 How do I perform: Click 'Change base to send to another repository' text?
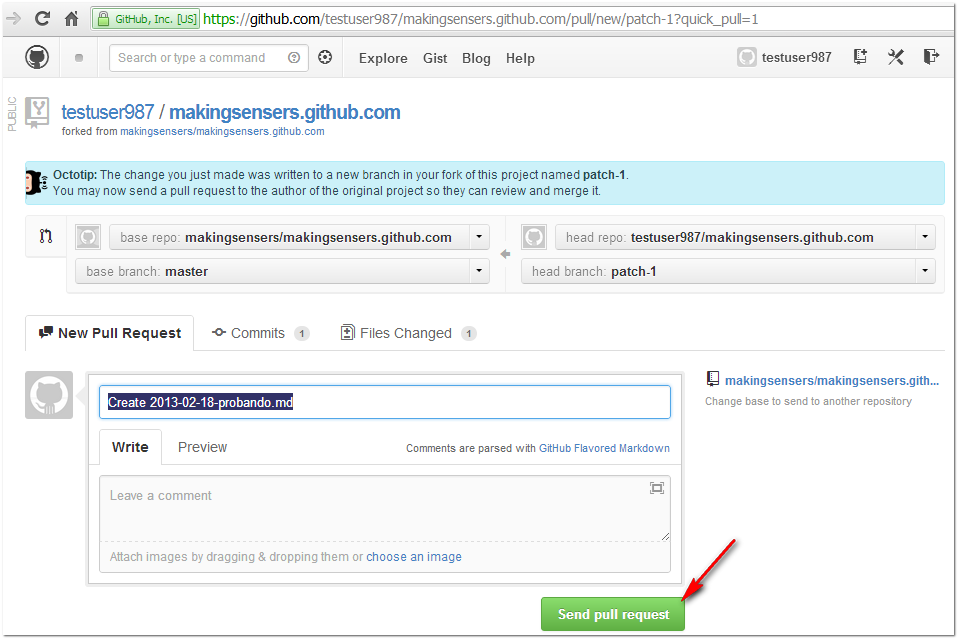(x=808, y=401)
